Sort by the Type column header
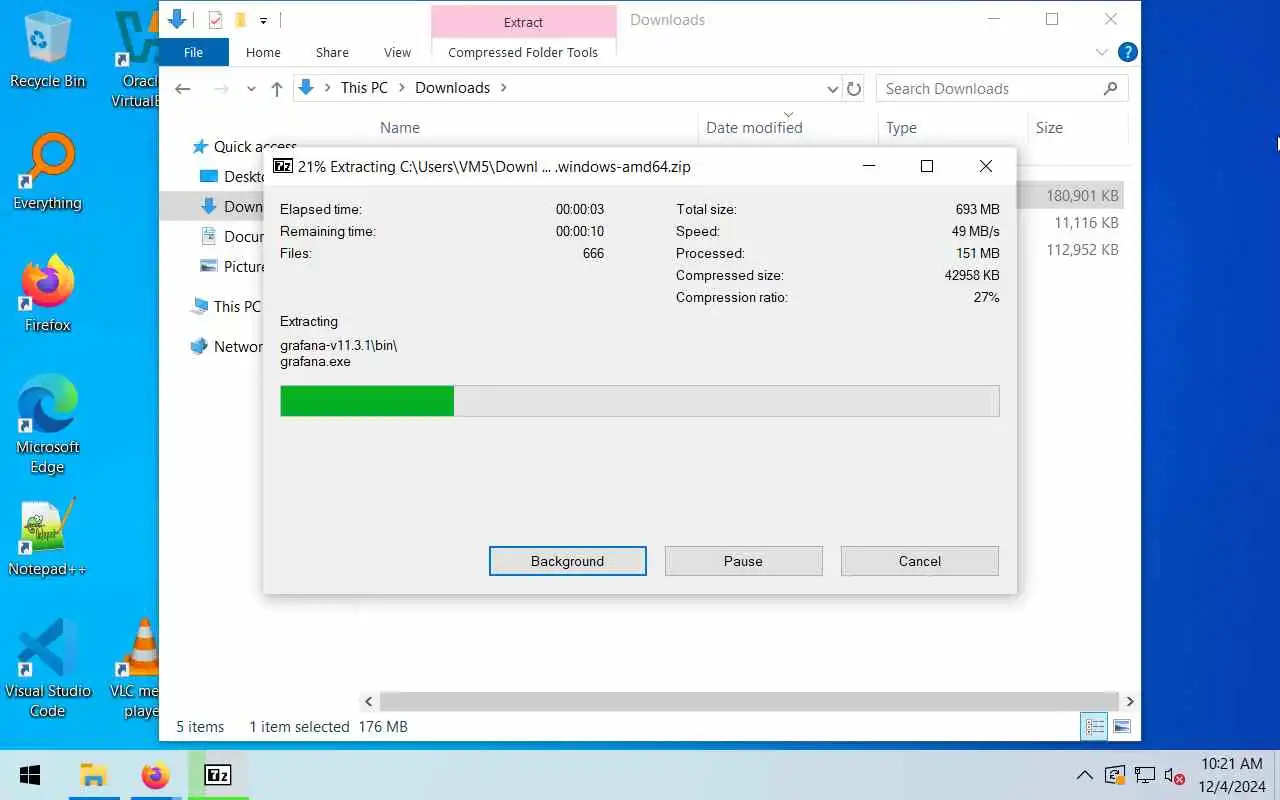The image size is (1280, 800). tap(901, 127)
